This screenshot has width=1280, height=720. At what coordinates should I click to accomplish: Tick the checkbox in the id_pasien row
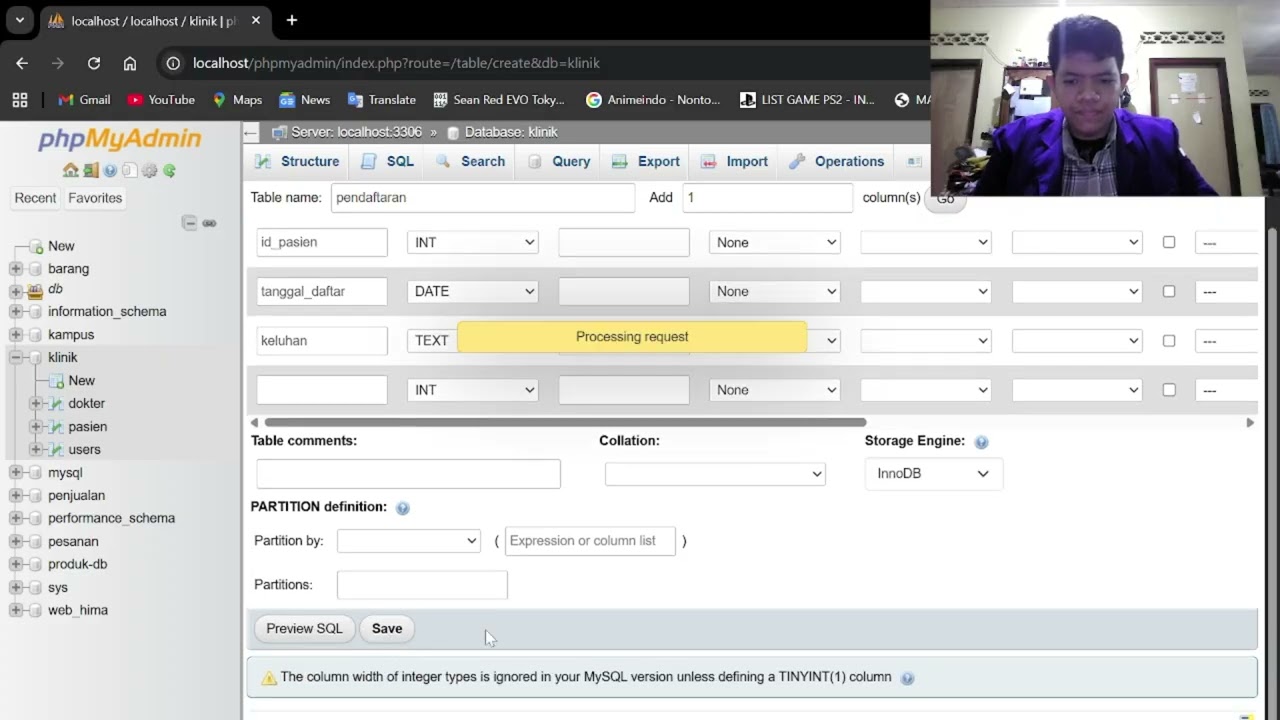click(x=1169, y=242)
